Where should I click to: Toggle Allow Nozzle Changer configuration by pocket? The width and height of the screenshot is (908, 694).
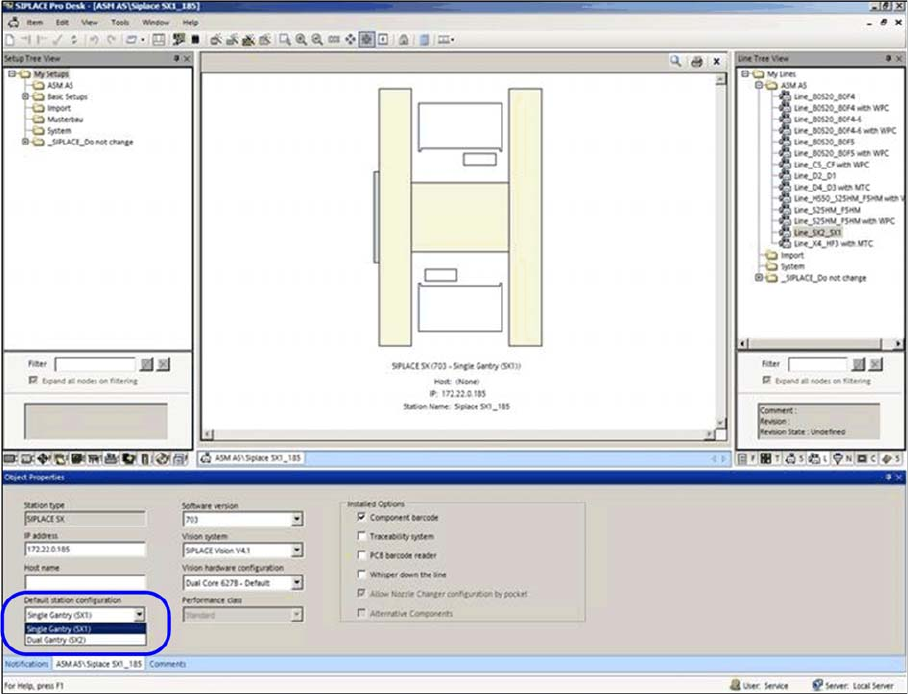click(x=361, y=593)
